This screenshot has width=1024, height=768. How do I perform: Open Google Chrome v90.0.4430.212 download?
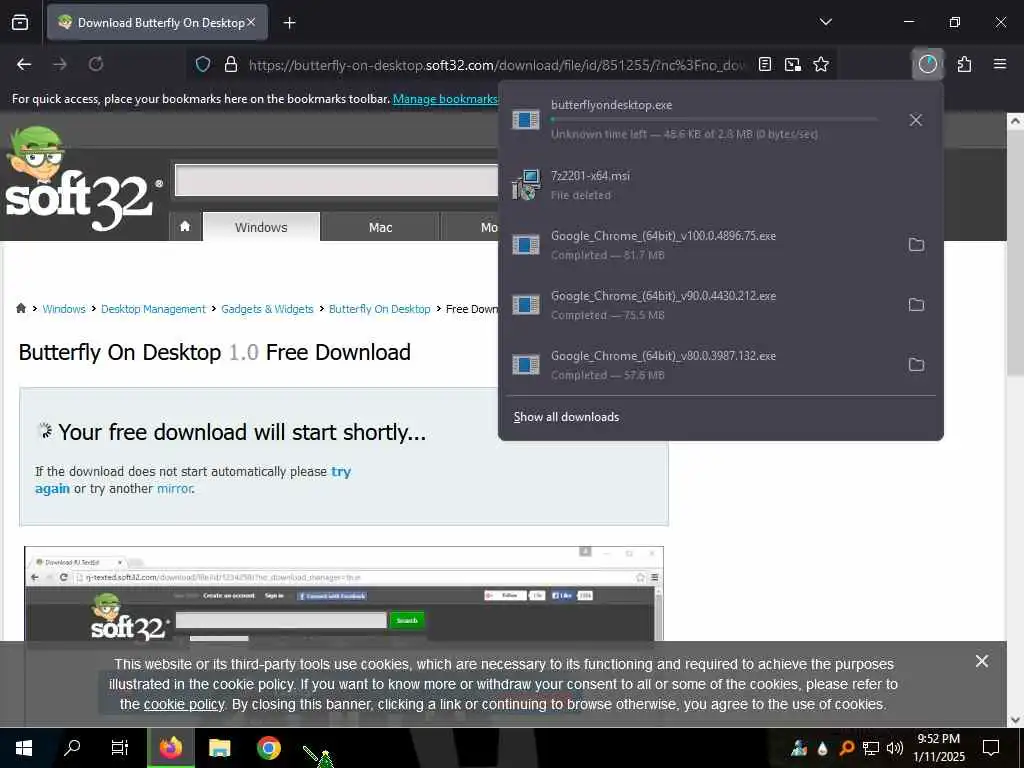tap(702, 305)
